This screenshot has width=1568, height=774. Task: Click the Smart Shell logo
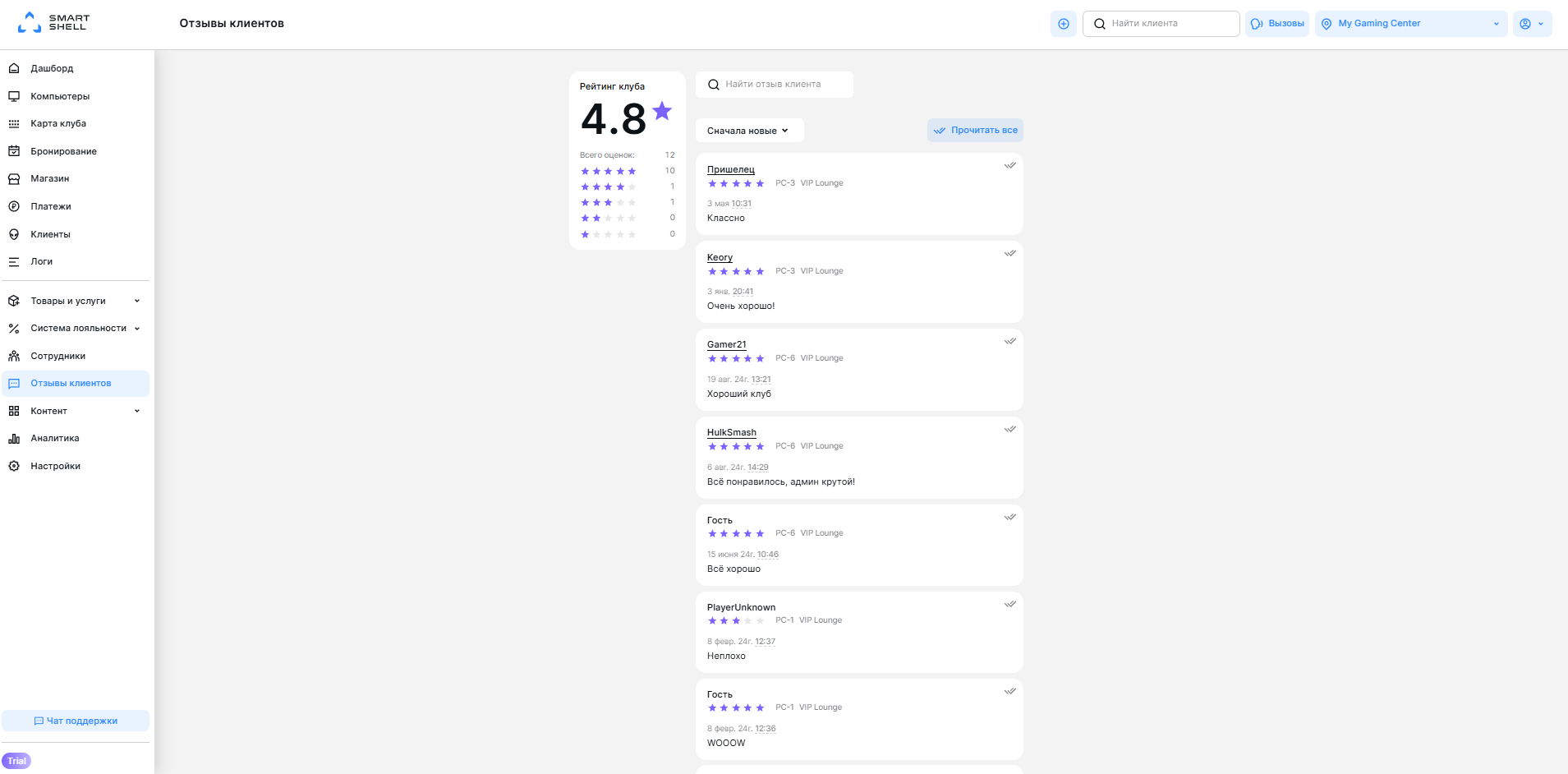pyautogui.click(x=53, y=22)
